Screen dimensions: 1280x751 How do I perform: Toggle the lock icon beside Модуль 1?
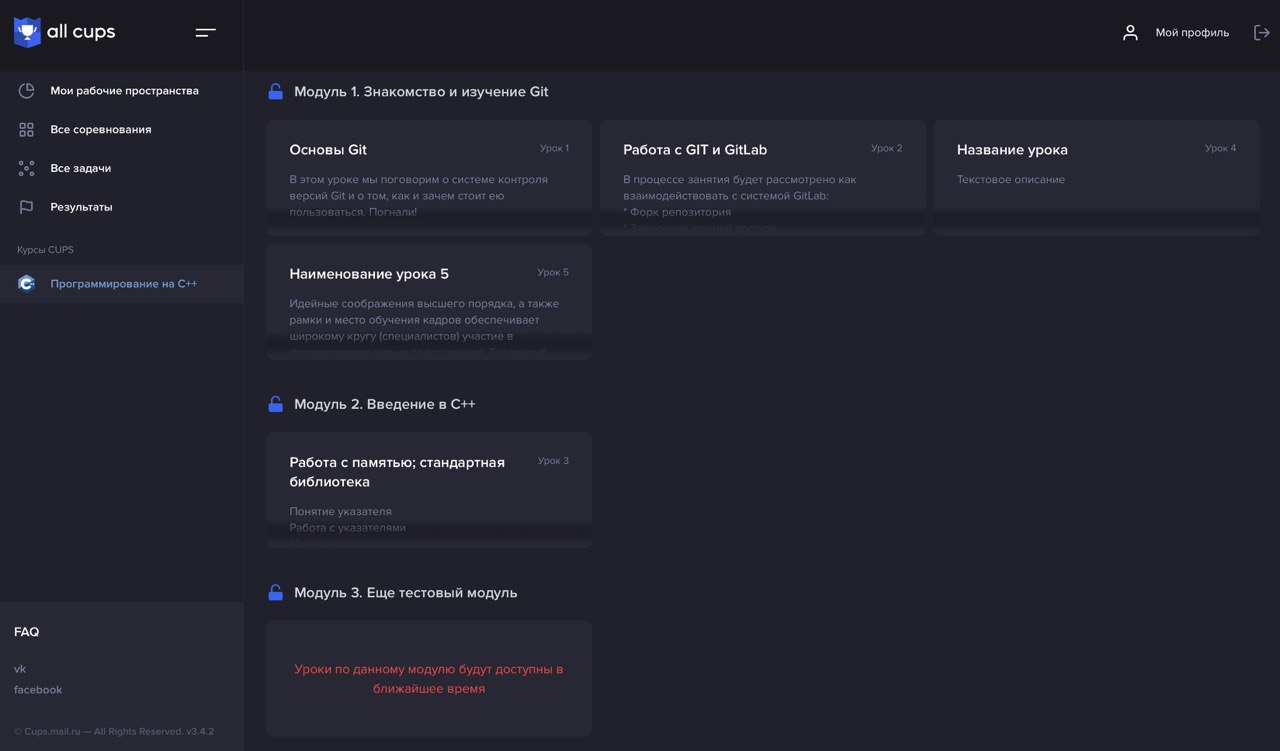pyautogui.click(x=275, y=92)
